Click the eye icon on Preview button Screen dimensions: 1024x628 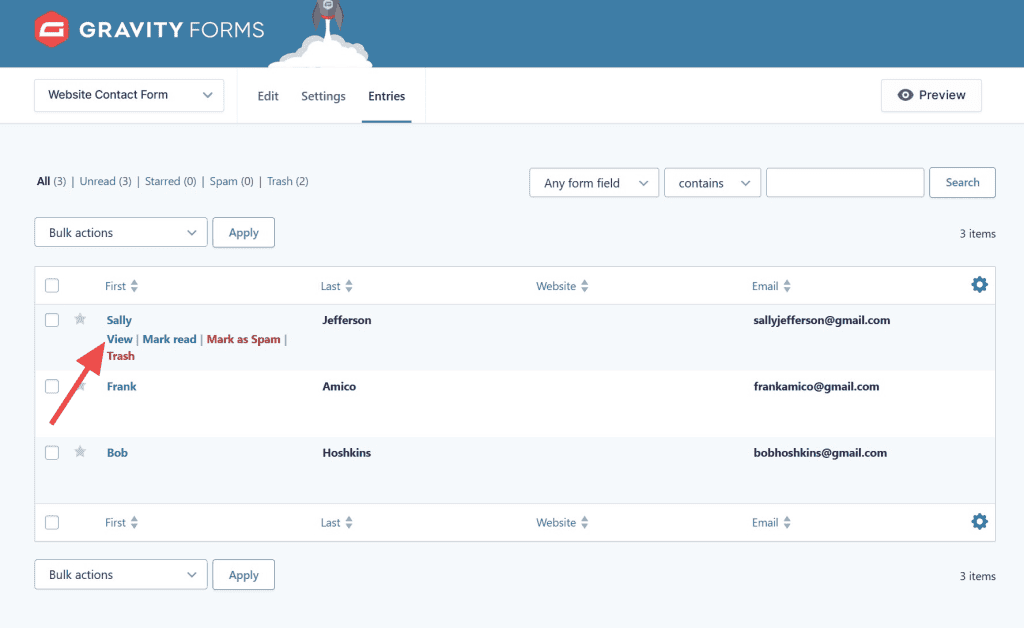coord(905,95)
